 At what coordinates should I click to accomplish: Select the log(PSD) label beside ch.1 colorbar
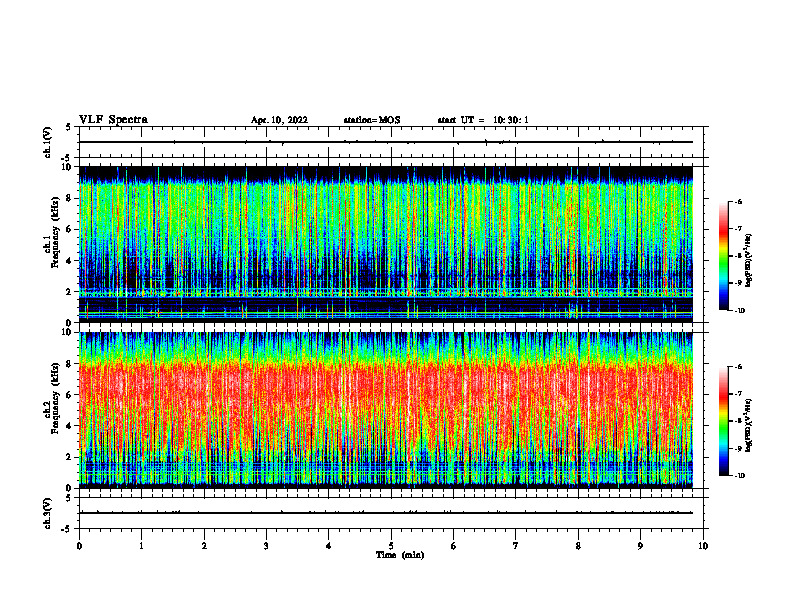748,260
